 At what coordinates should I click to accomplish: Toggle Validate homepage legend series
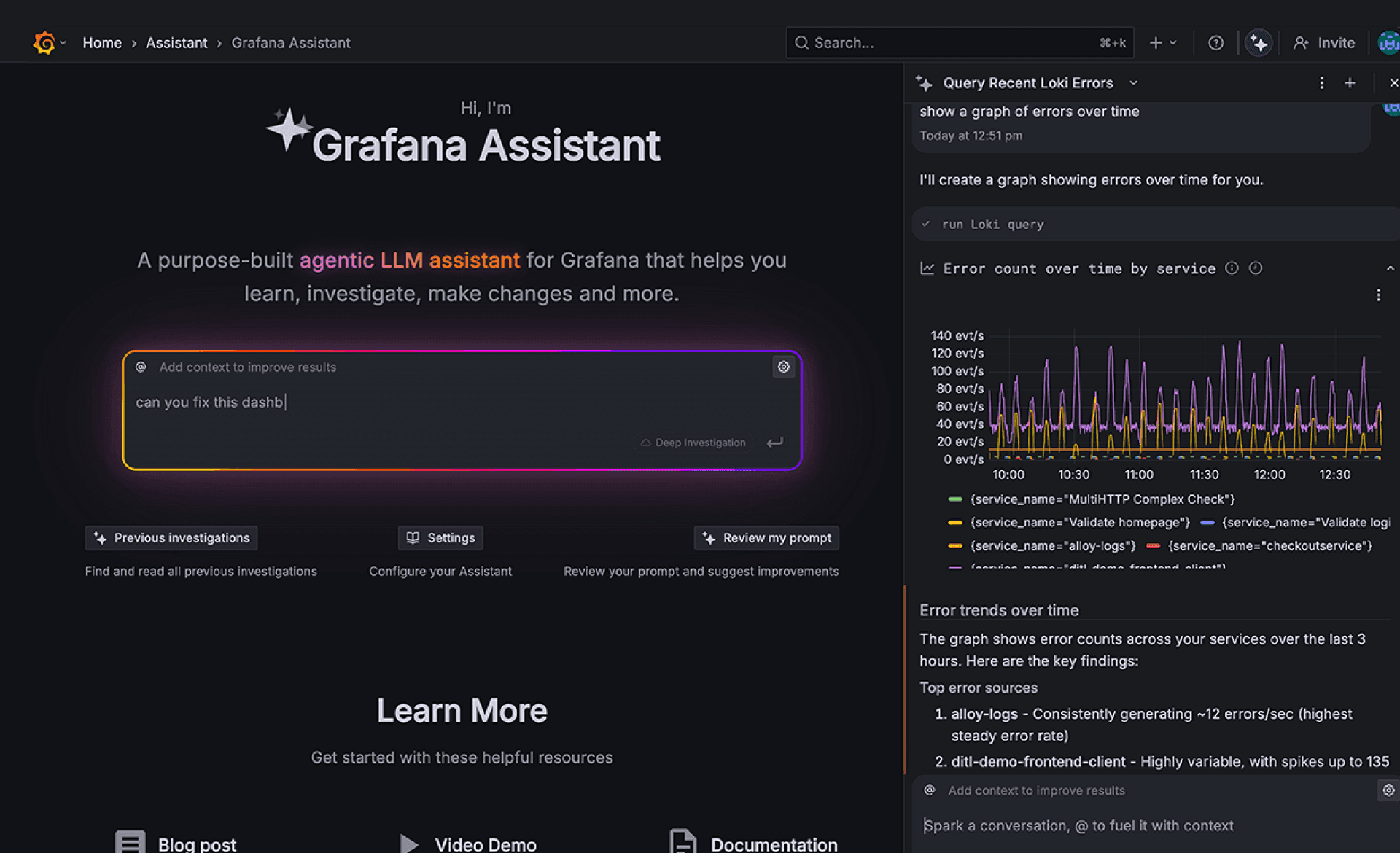[x=1068, y=523]
